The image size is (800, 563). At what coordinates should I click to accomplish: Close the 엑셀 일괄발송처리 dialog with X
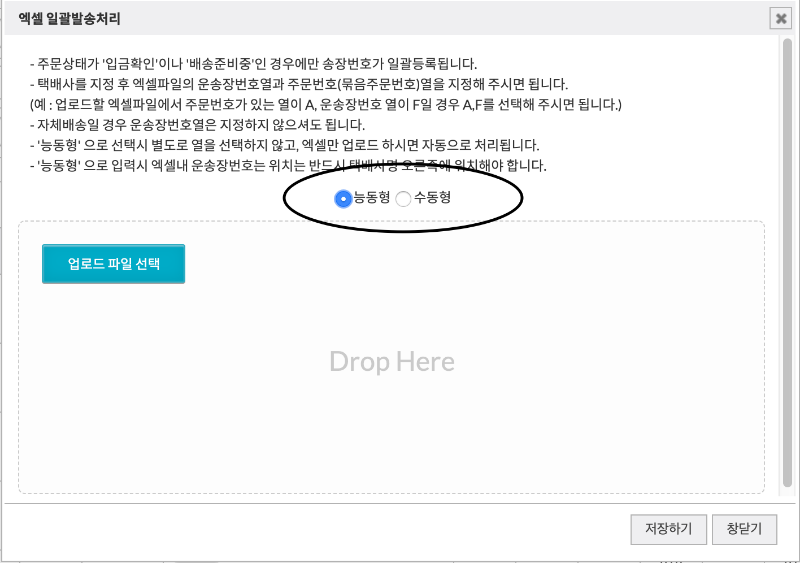tap(781, 19)
